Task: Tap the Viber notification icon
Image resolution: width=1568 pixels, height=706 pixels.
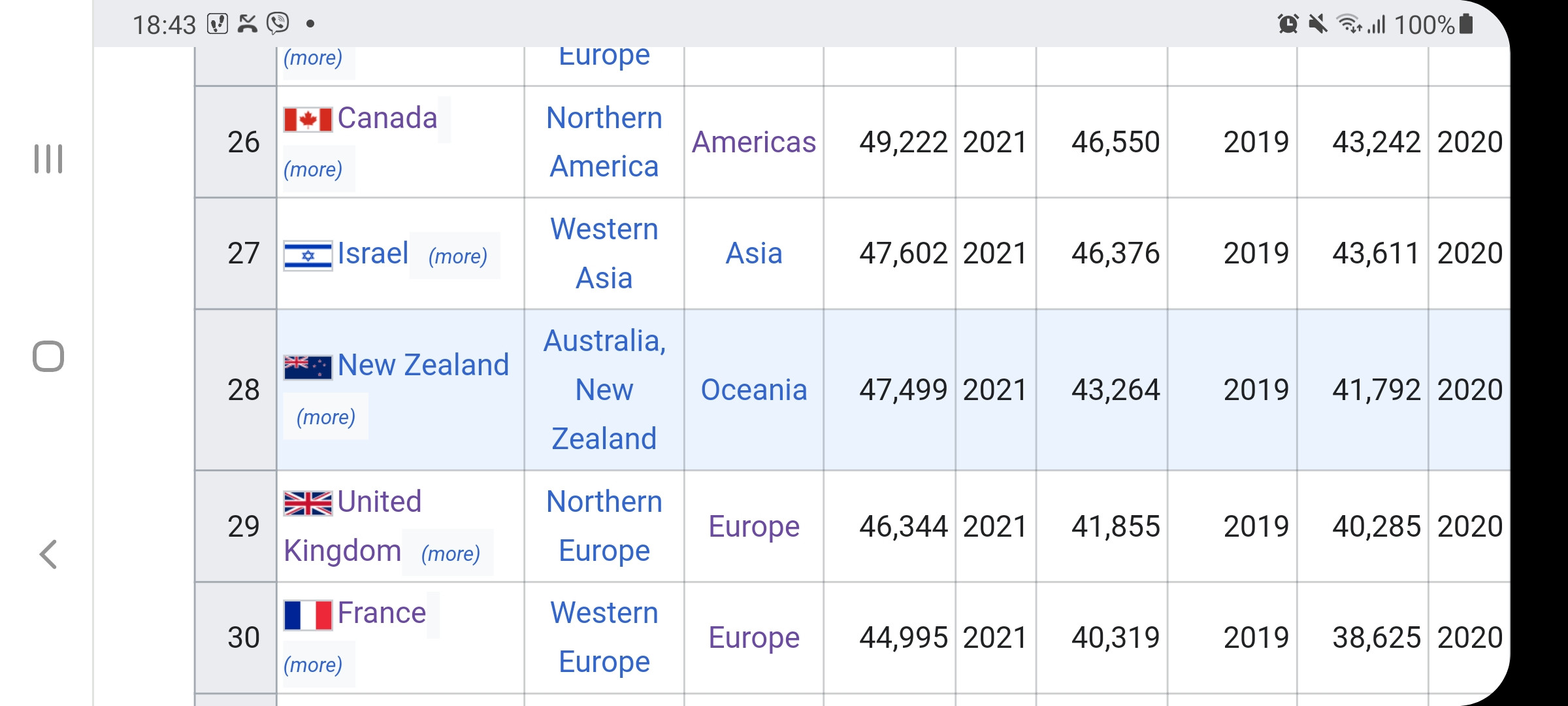Action: coord(278,24)
